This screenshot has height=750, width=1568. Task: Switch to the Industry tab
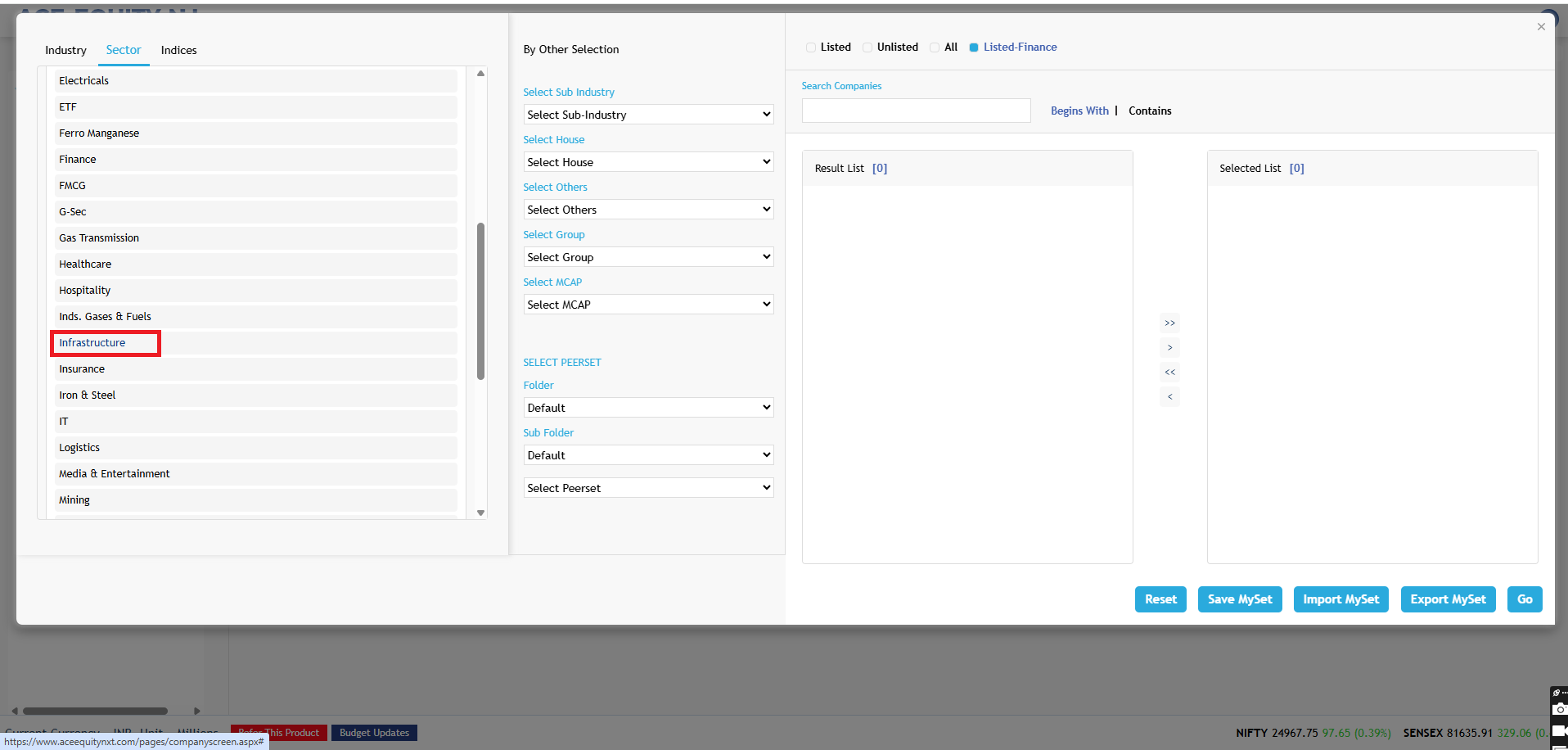[x=65, y=51]
